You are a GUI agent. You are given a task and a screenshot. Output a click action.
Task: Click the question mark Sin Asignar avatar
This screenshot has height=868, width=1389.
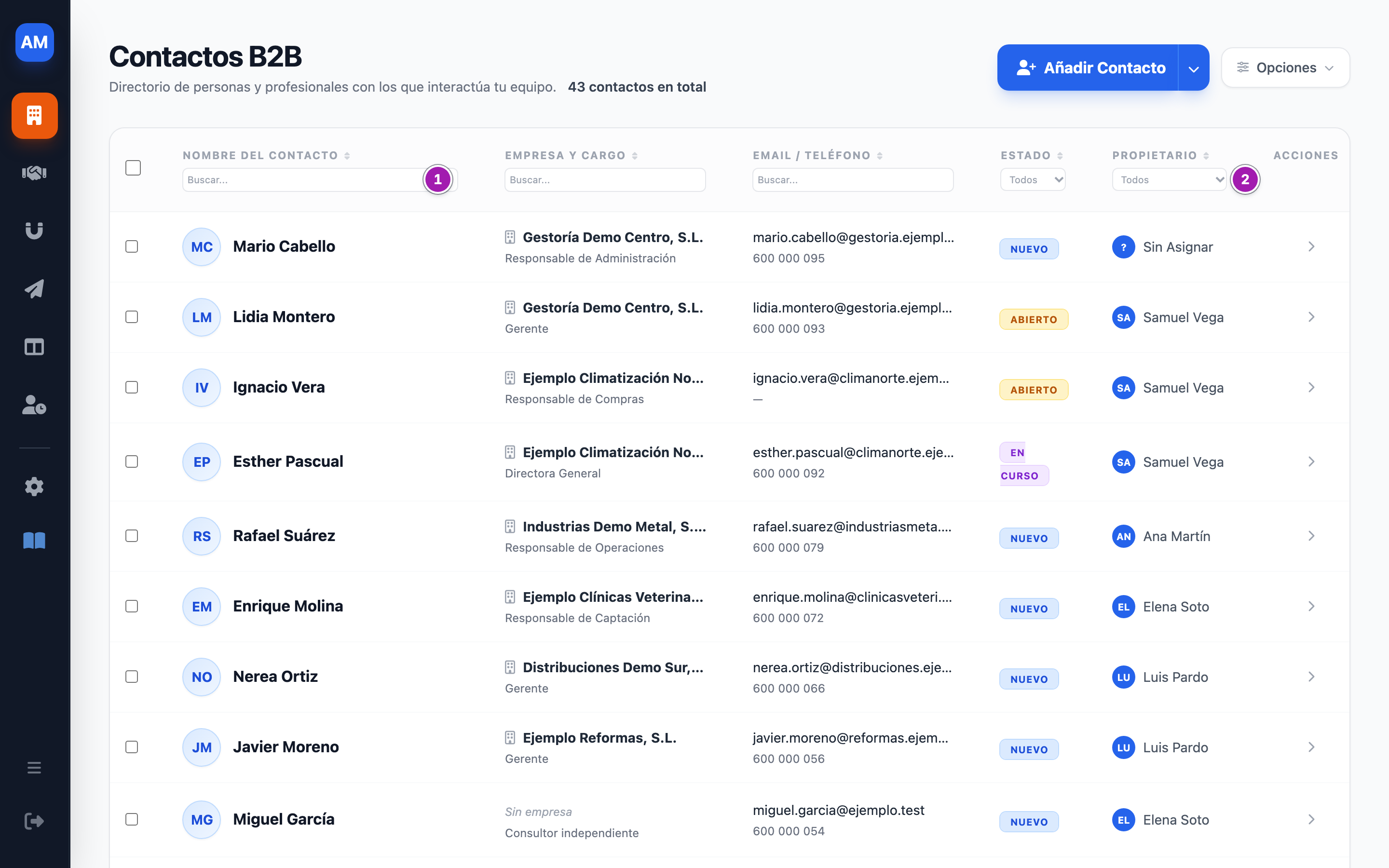(1123, 247)
